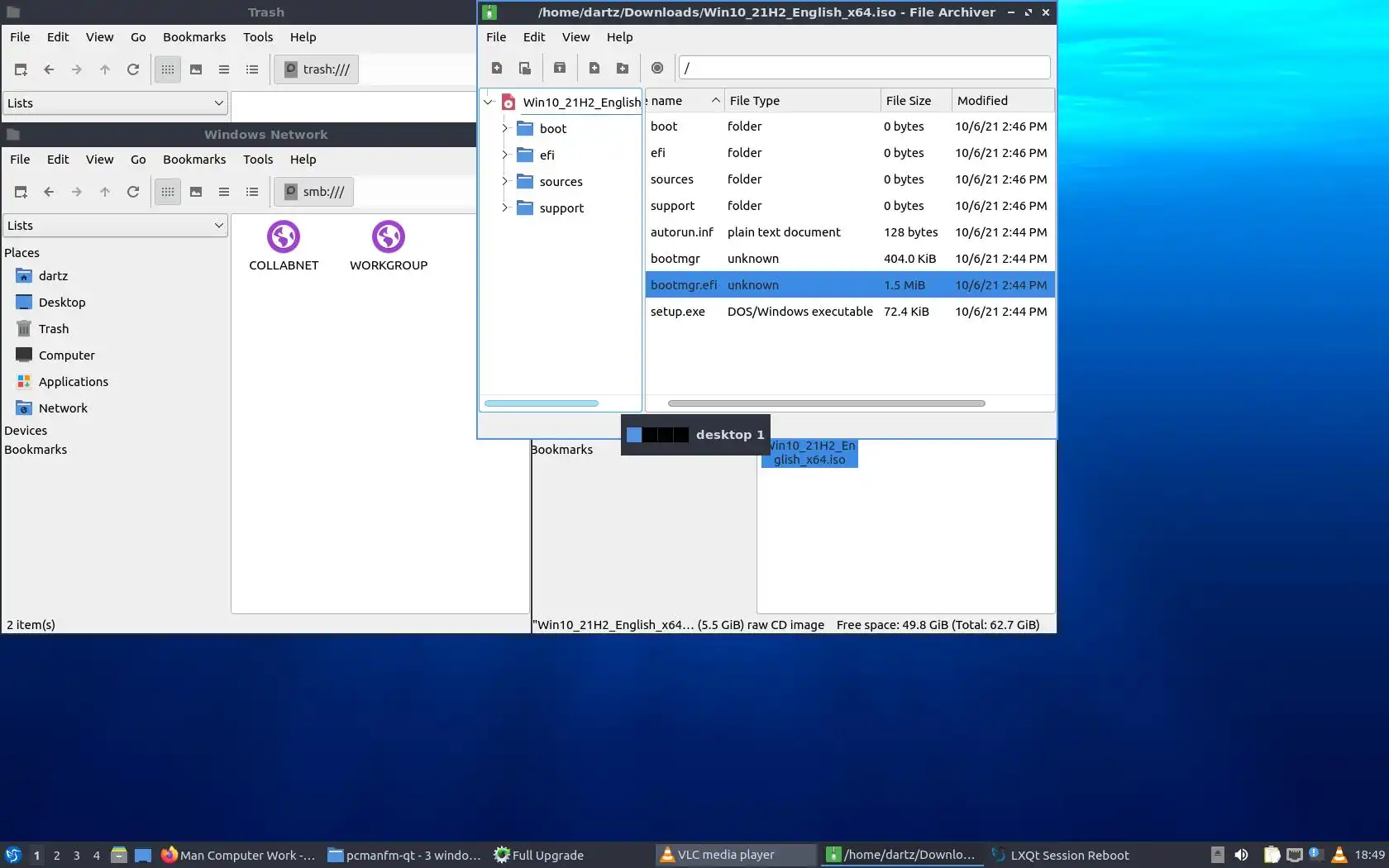Open the Edit menu in File Archiver
This screenshot has height=868, width=1389.
[x=534, y=37]
